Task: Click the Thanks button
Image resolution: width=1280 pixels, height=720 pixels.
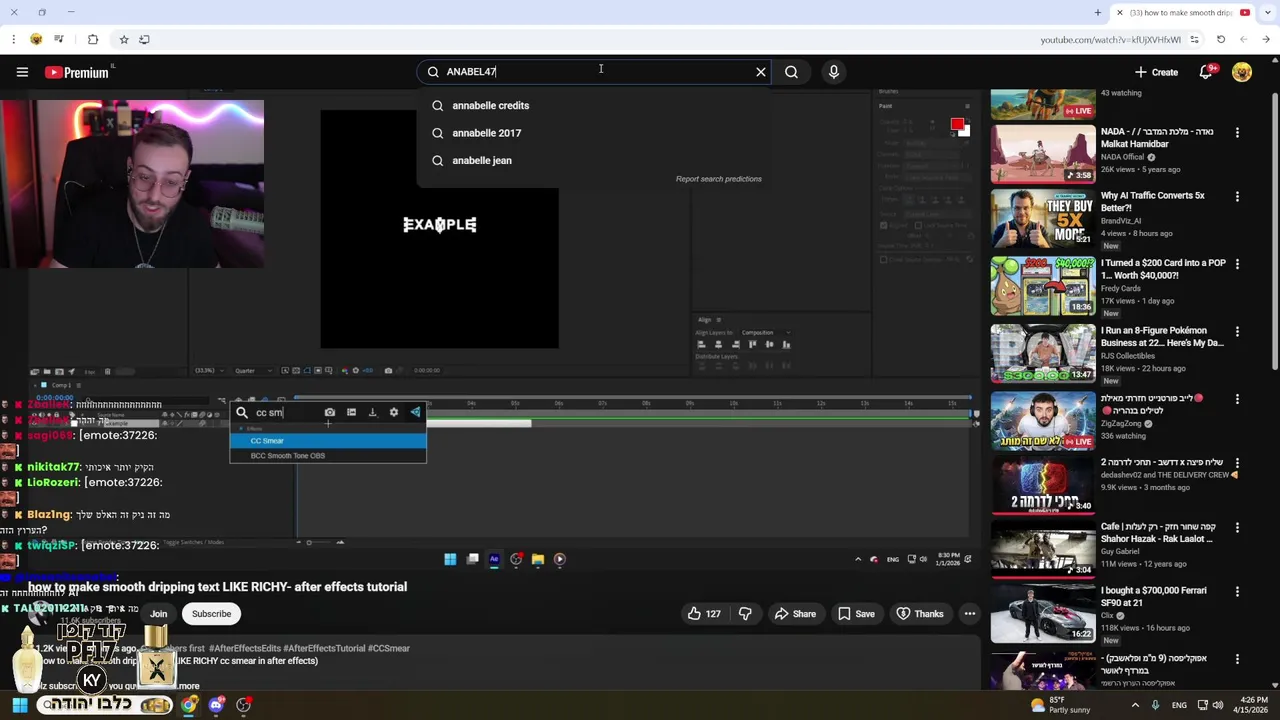Action: point(920,614)
